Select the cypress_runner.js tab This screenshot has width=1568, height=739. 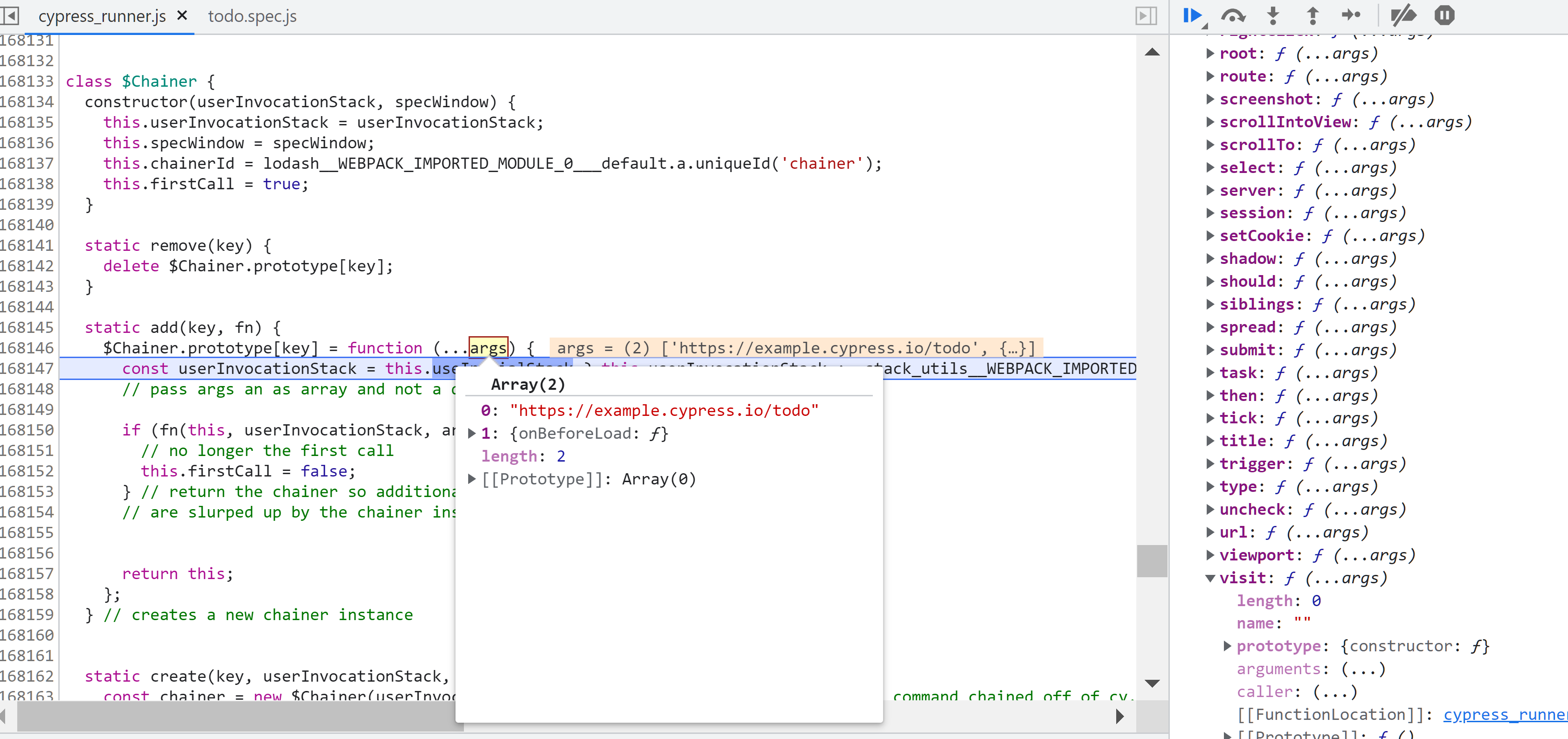coord(102,16)
